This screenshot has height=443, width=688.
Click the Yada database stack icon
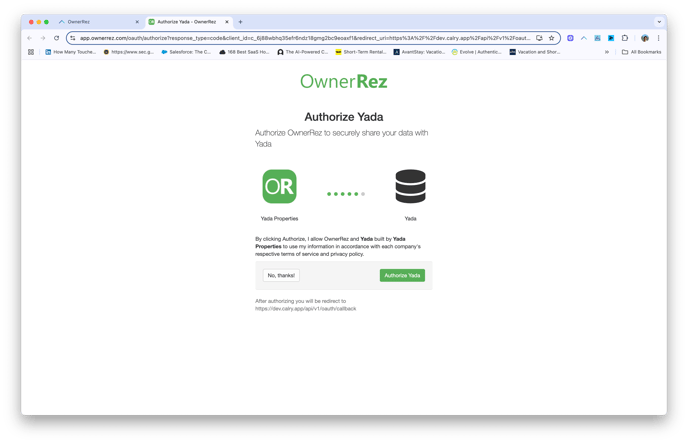(410, 186)
